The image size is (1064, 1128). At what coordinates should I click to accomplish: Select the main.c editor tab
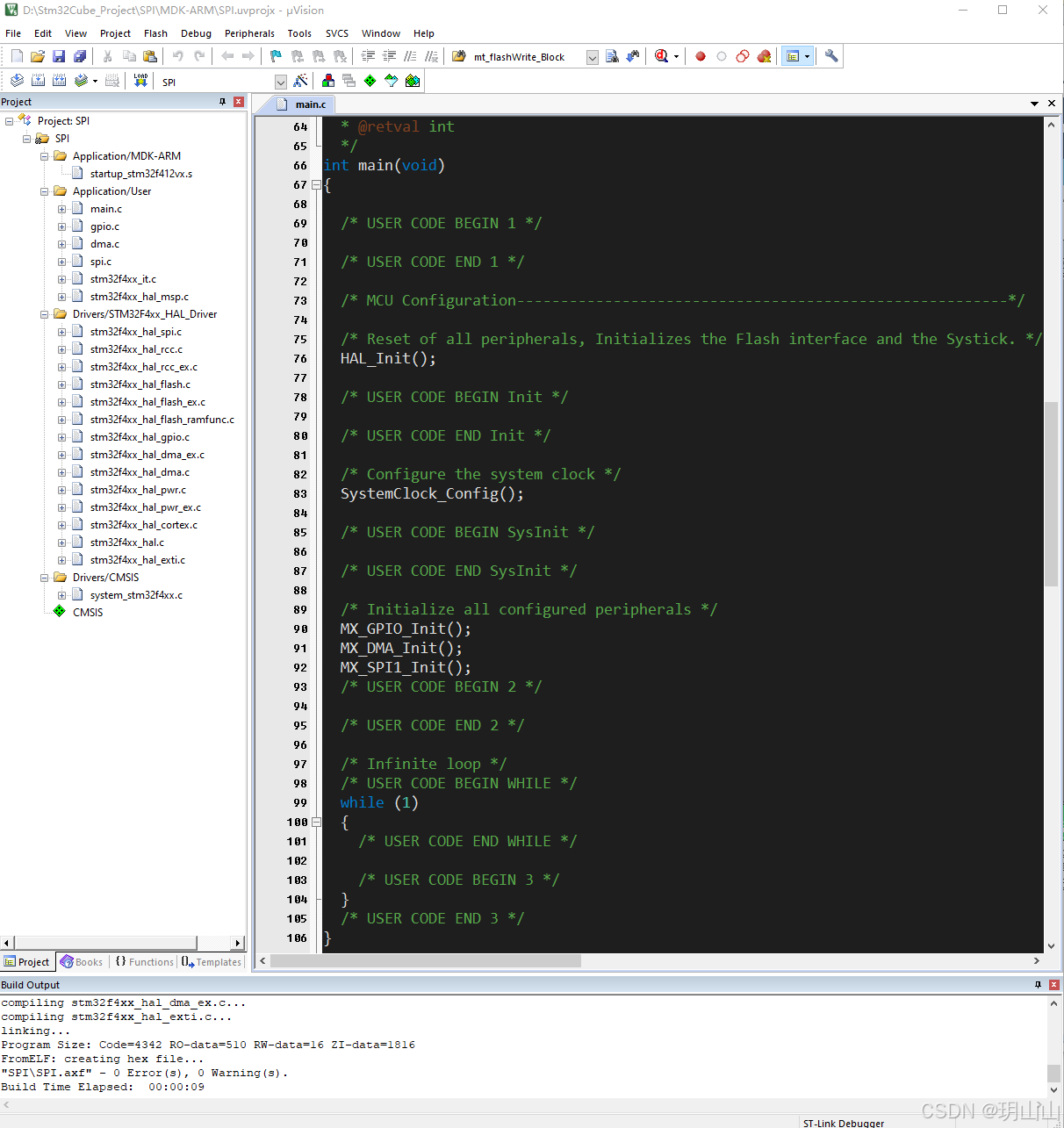click(x=302, y=104)
